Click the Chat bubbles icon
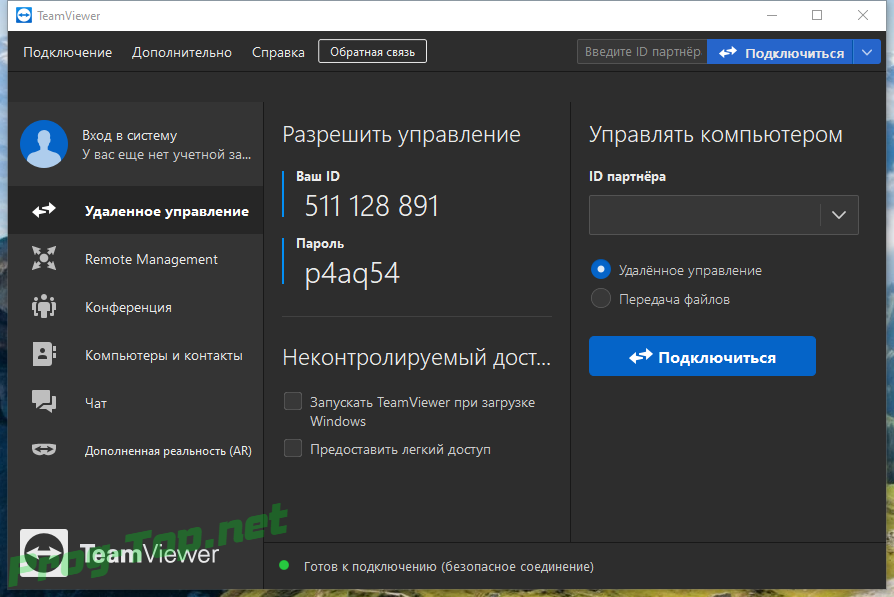Image resolution: width=894 pixels, height=597 pixels. tap(44, 401)
